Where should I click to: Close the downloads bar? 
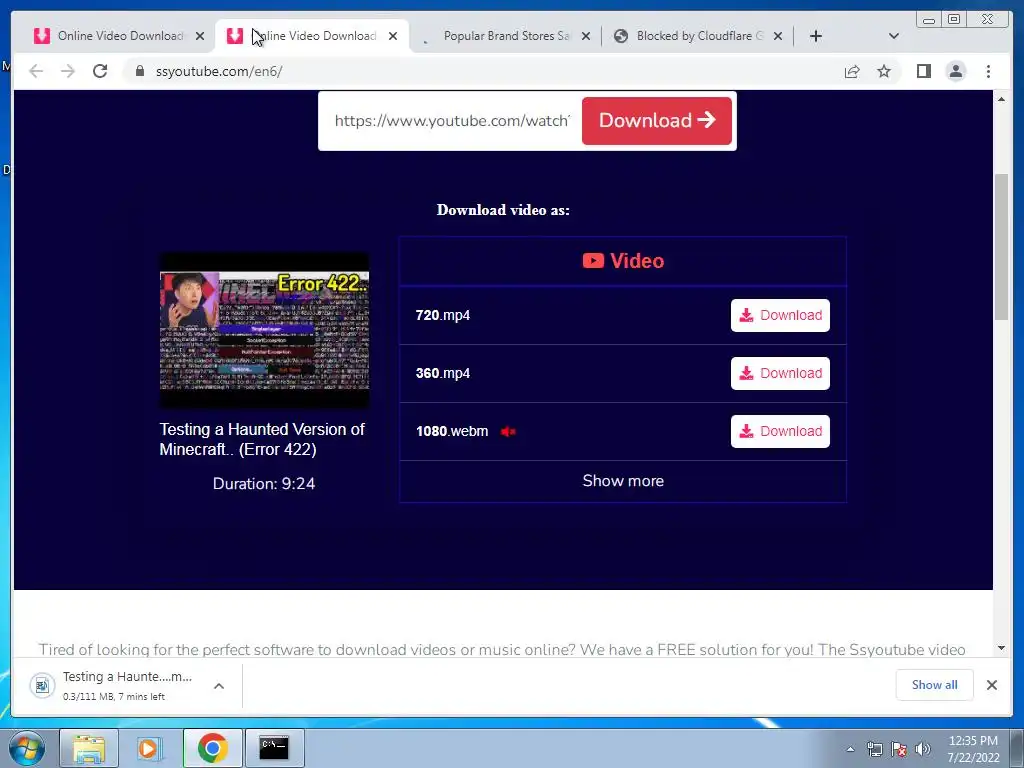(992, 685)
